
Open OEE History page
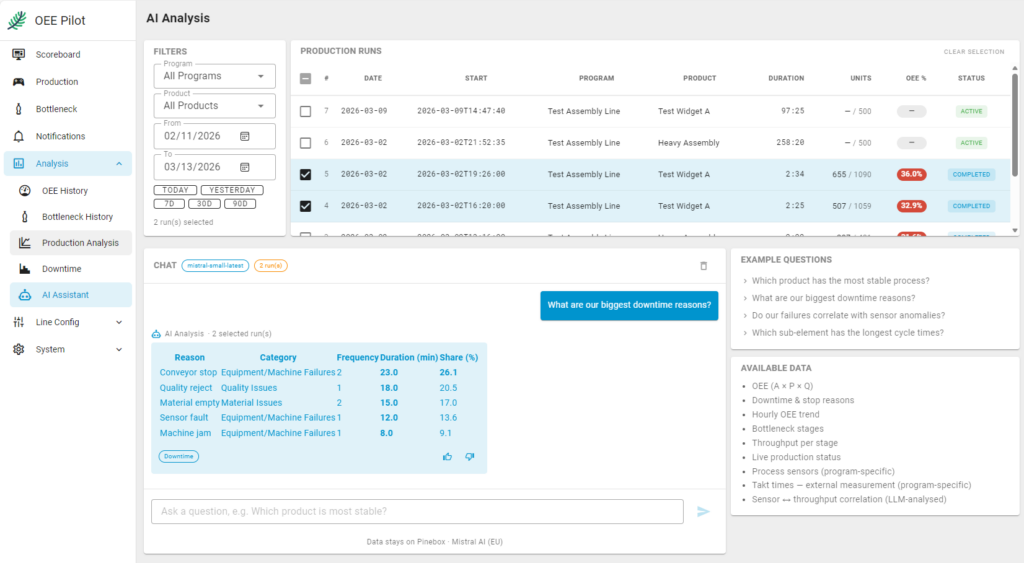pos(64,190)
